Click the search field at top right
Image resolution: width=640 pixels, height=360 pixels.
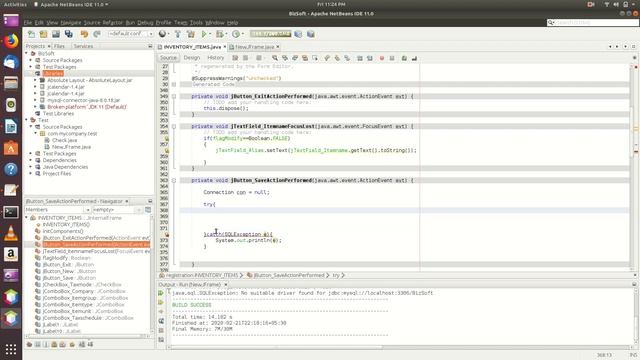point(593,22)
